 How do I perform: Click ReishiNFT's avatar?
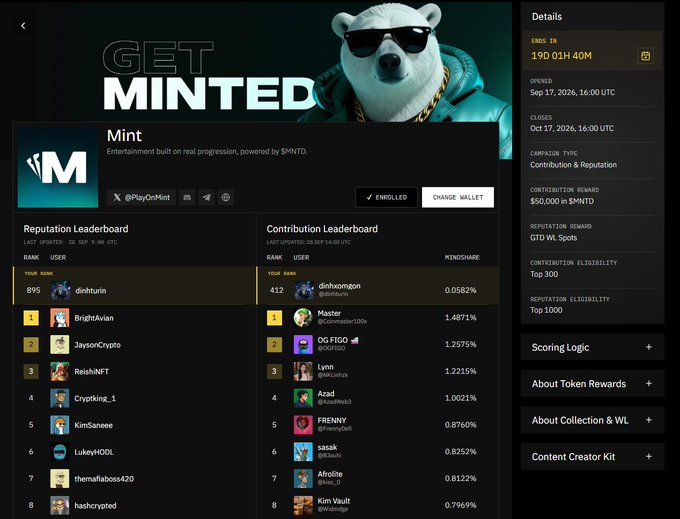(59, 372)
